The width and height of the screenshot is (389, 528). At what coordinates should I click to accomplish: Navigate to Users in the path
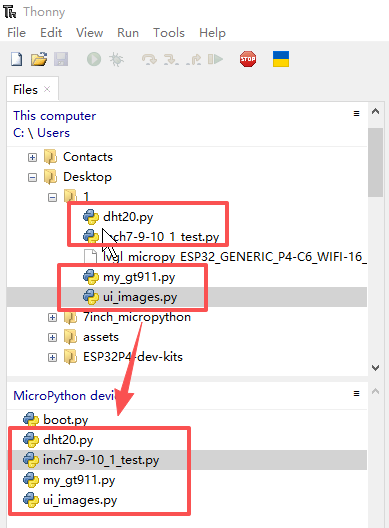click(x=54, y=133)
